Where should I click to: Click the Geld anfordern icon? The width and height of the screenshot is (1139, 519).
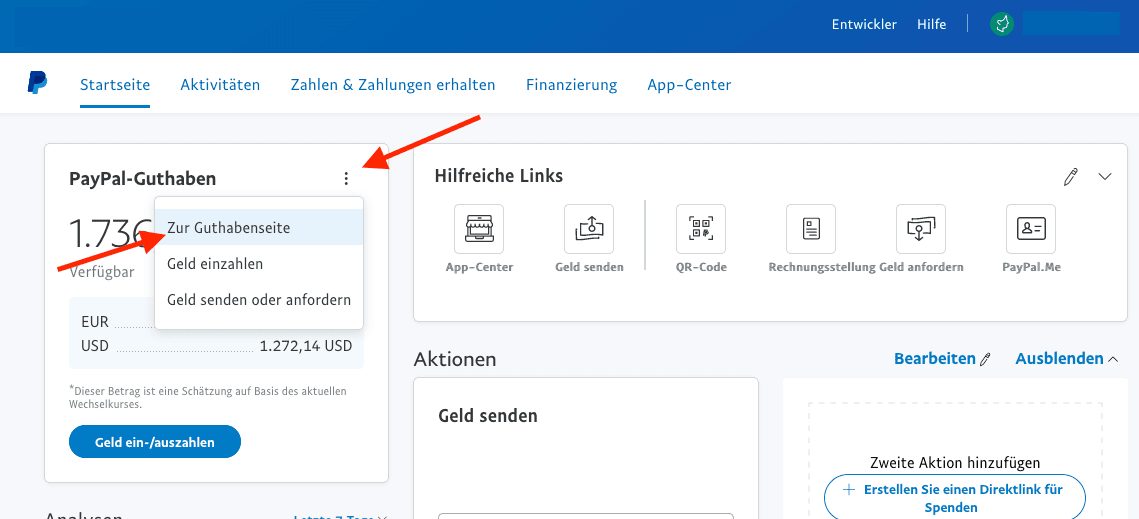click(920, 229)
